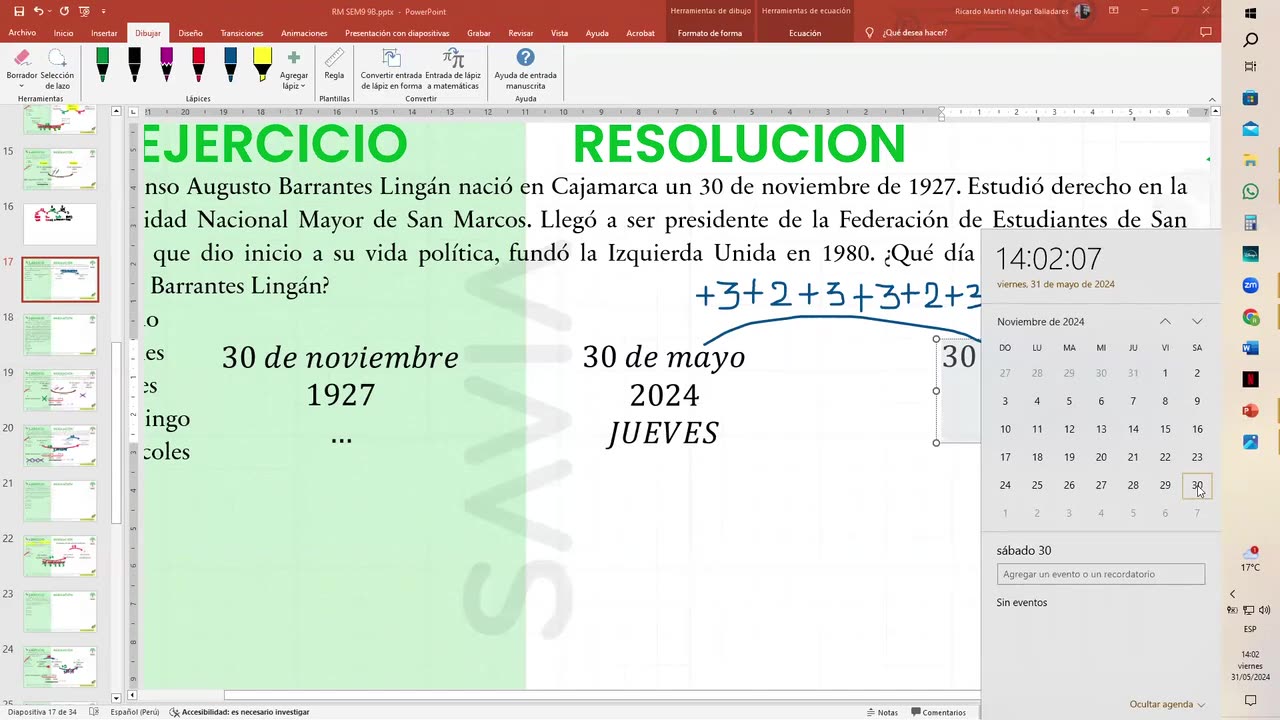Open the Agregar lápiz dropdown
This screenshot has width=1280, height=720.
294,69
